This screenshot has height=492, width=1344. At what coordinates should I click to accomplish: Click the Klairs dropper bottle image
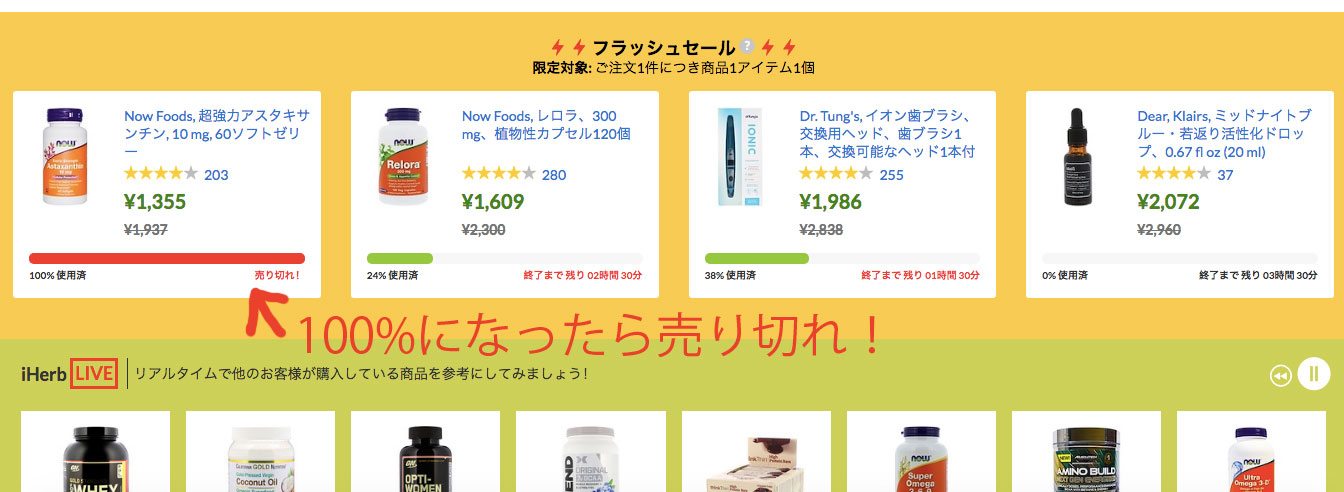coord(1076,157)
